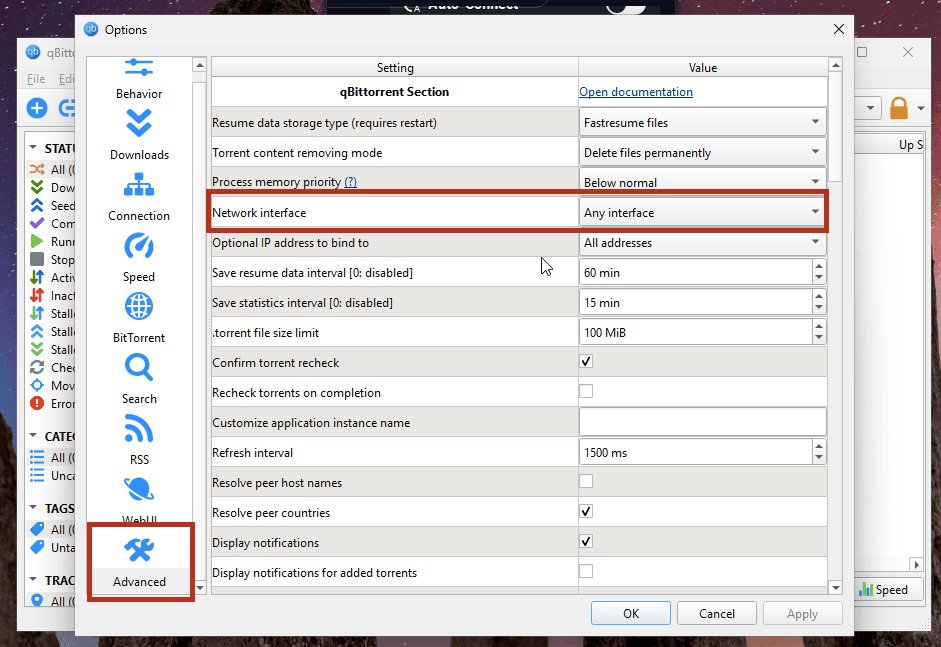
Task: Select the Downloading status filter icon
Action: (37, 187)
